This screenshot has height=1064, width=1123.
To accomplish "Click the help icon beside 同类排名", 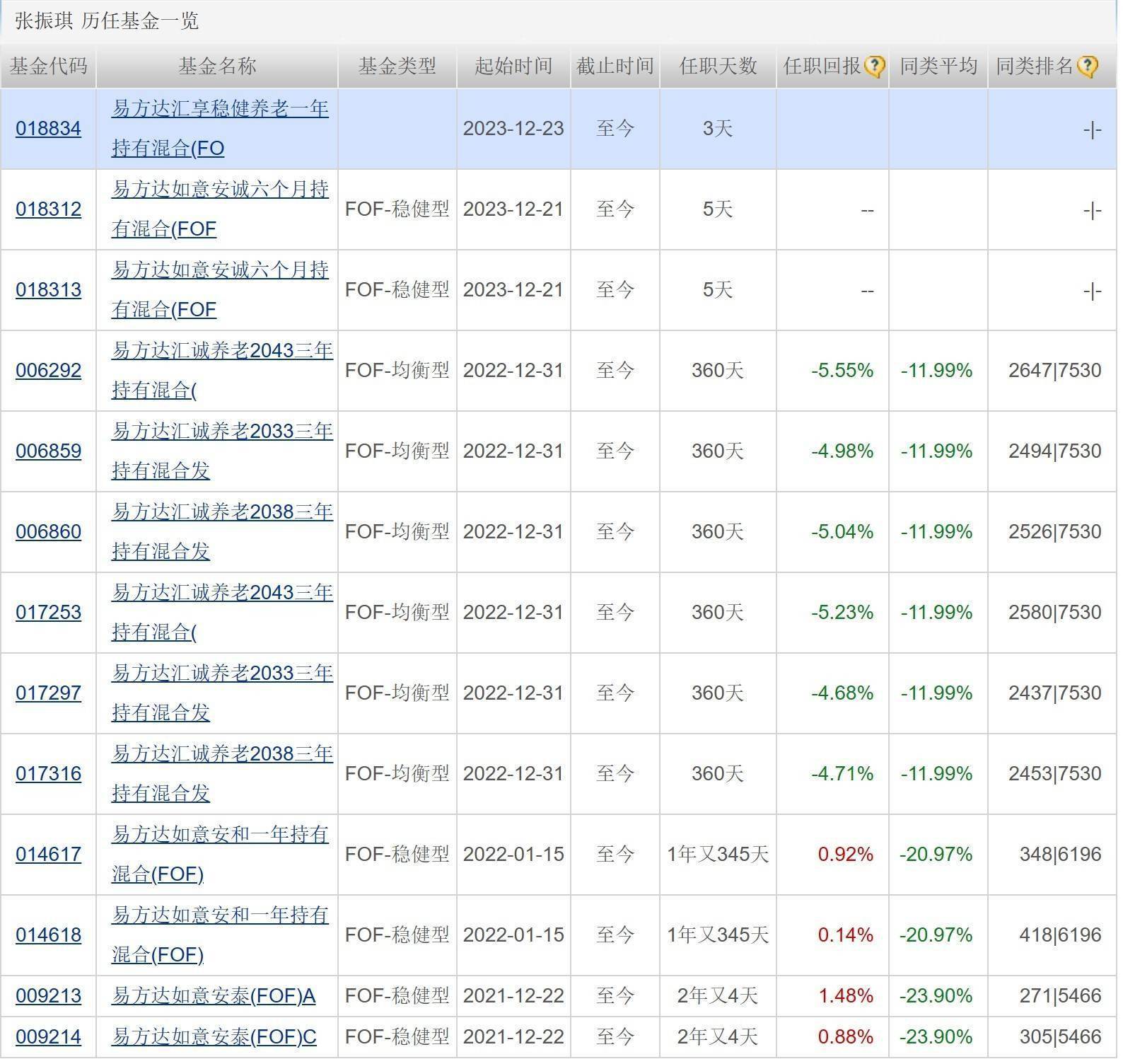I will (1087, 66).
